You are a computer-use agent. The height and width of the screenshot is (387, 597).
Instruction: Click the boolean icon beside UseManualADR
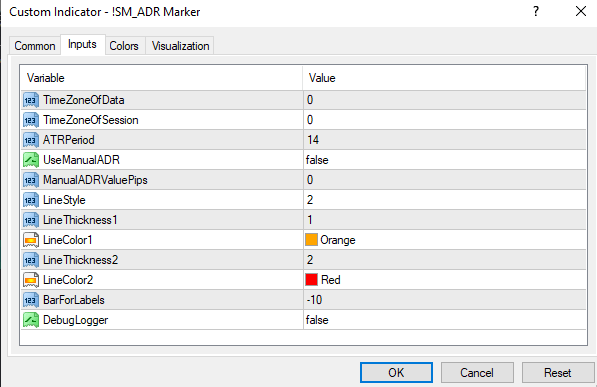(31, 160)
